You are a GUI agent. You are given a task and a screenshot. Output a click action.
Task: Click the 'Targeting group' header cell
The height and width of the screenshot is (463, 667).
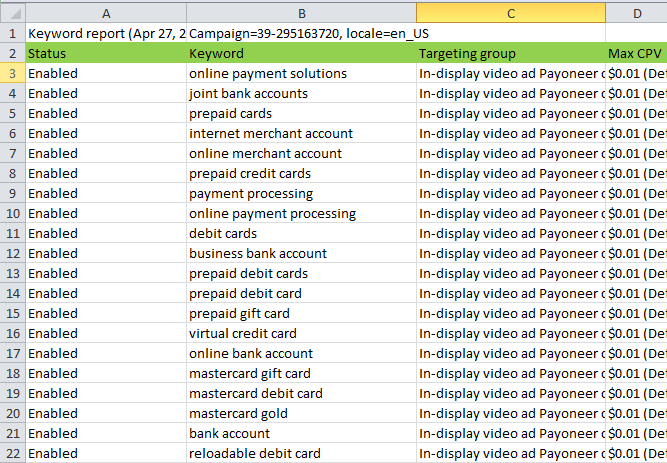tap(510, 53)
